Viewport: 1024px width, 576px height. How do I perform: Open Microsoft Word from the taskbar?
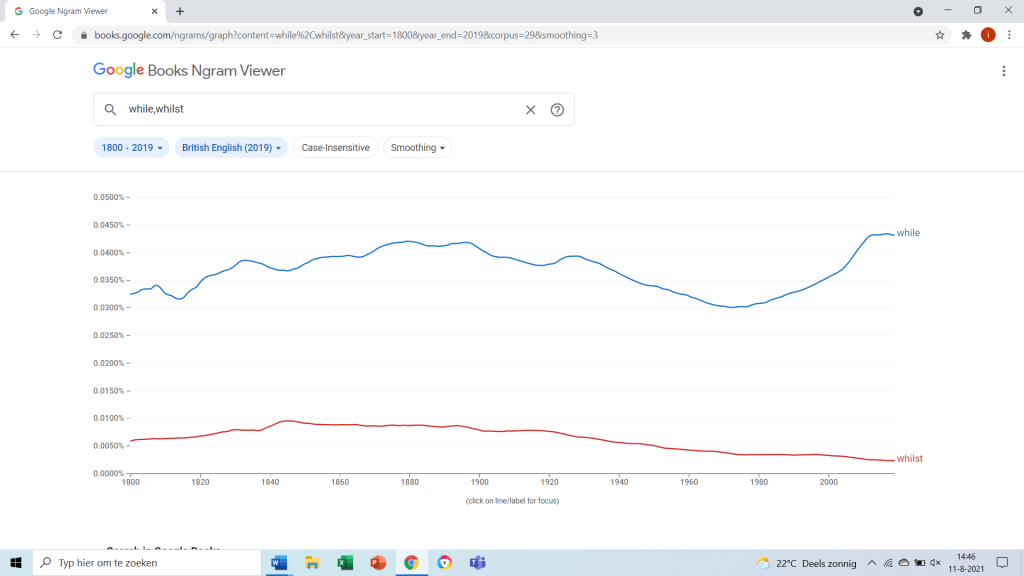tap(278, 563)
